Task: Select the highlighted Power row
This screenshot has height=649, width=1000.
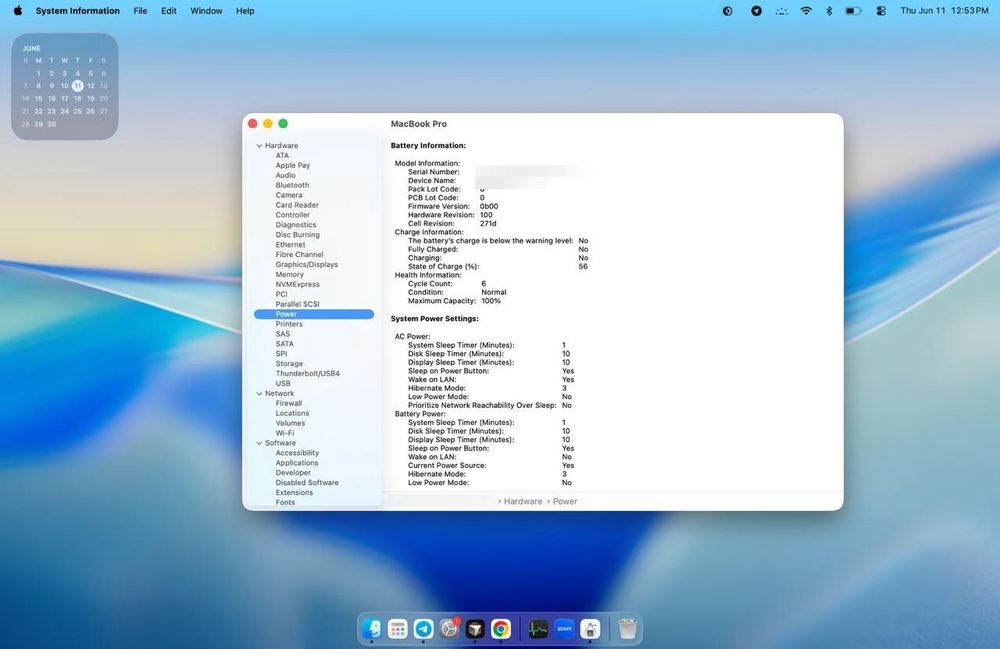Action: (314, 314)
